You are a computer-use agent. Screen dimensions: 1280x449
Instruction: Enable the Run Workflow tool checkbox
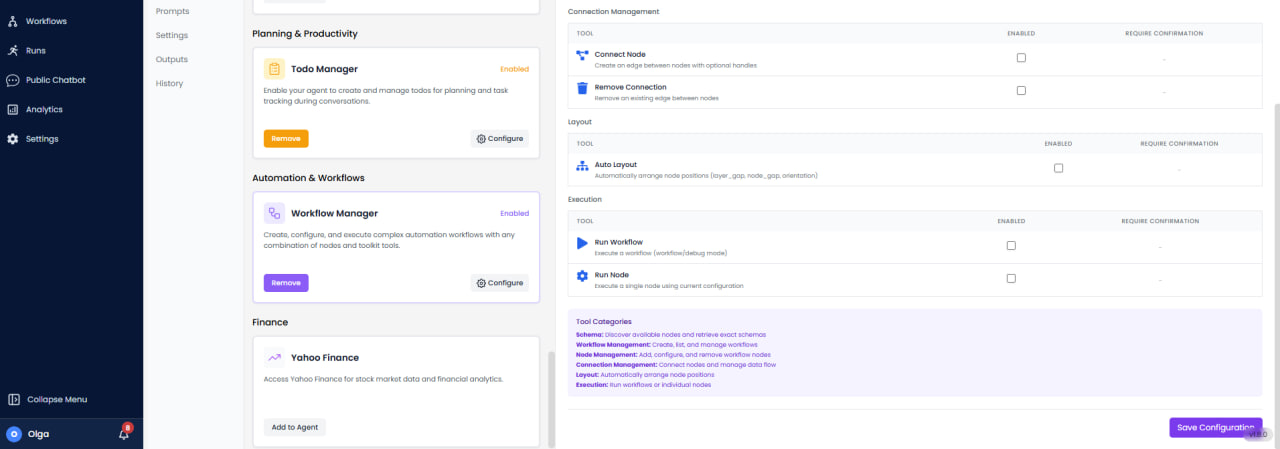(1011, 246)
